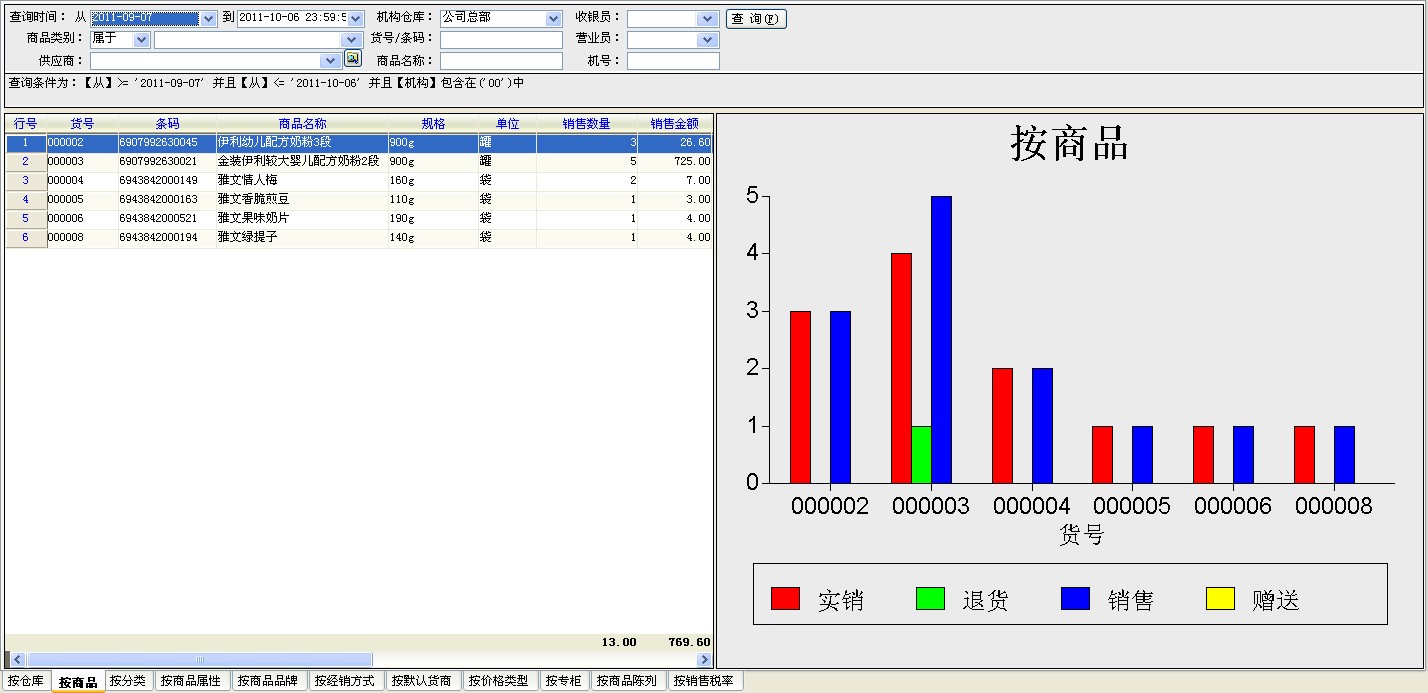Click the red 实销 legend swatch

[x=785, y=598]
